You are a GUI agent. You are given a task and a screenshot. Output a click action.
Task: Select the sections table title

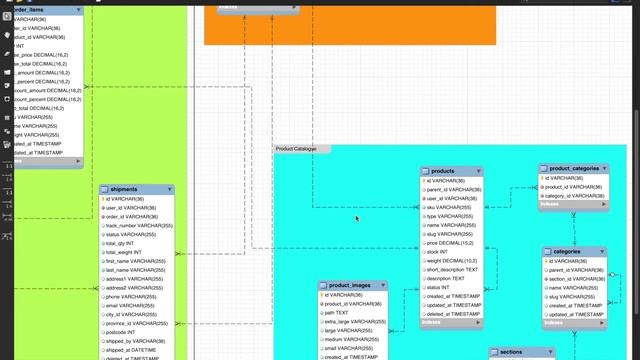[511, 352]
